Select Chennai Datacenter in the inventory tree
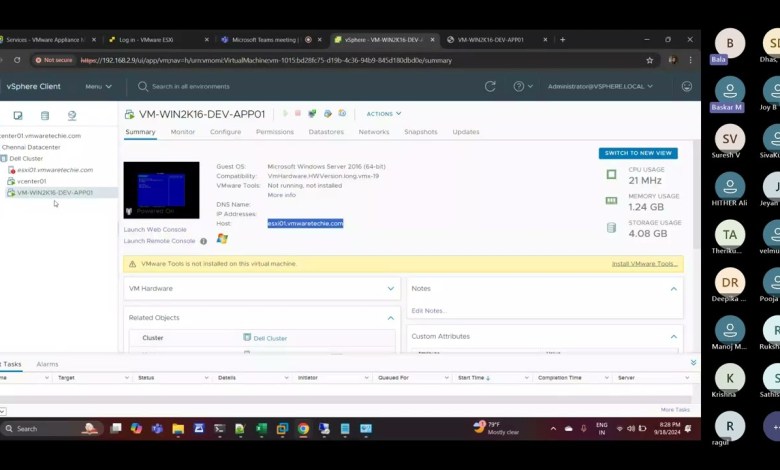Image resolution: width=780 pixels, height=470 pixels. [31, 147]
